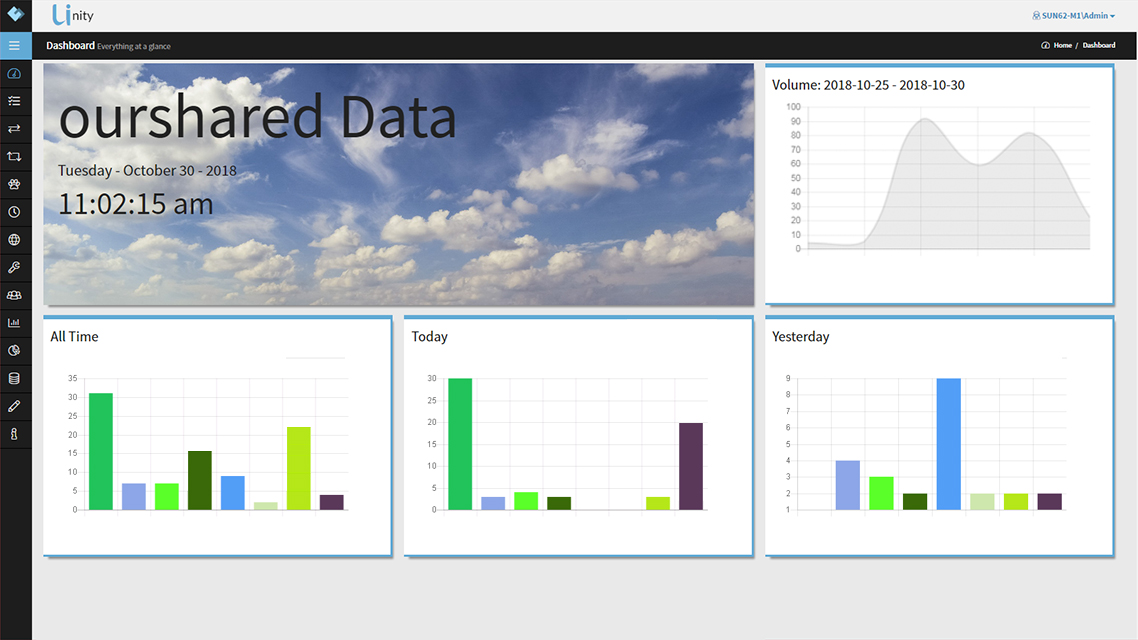
Task: Click the tallest blue bar in Yesterday chart
Action: tap(948, 444)
